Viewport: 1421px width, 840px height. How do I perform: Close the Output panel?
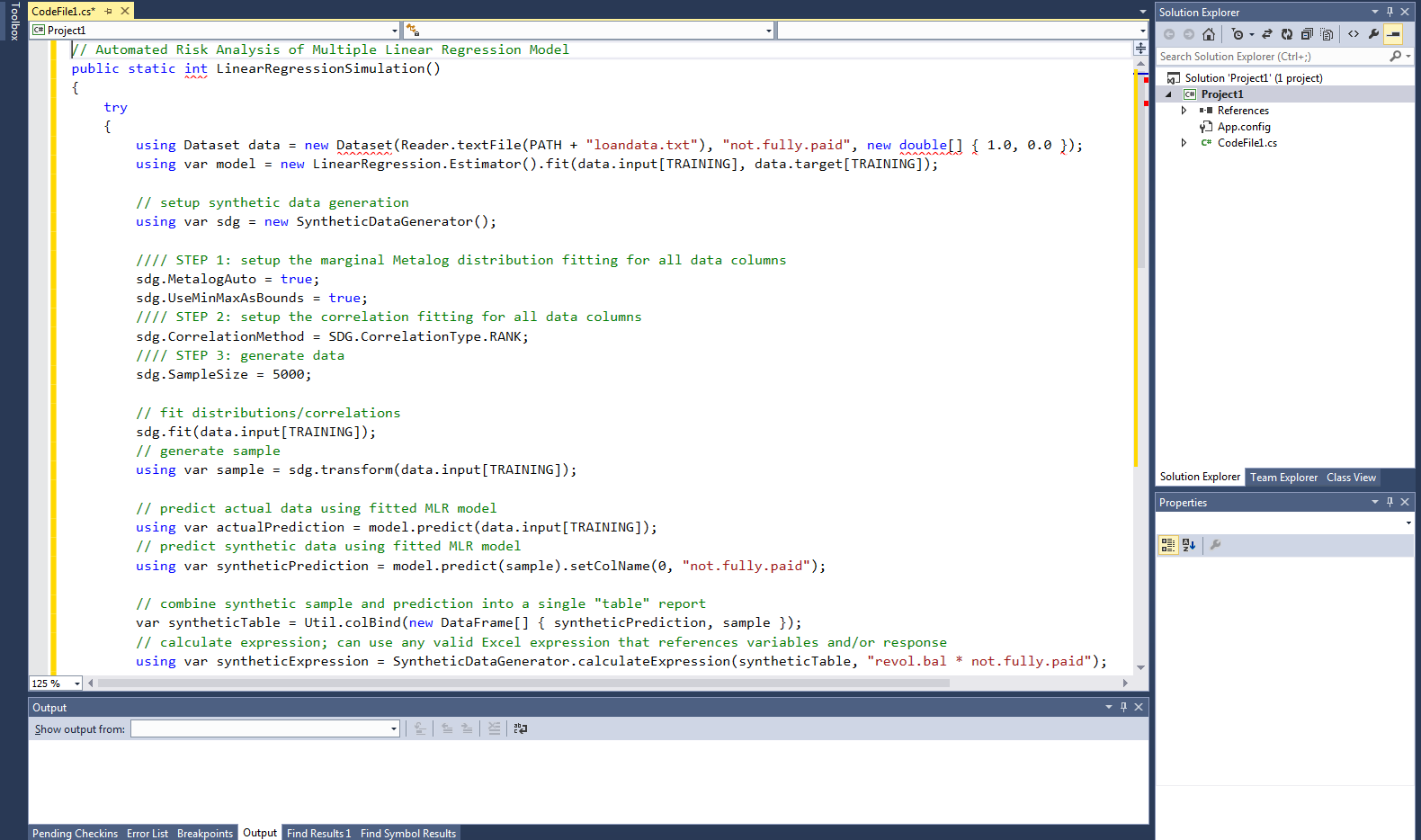click(x=1139, y=707)
